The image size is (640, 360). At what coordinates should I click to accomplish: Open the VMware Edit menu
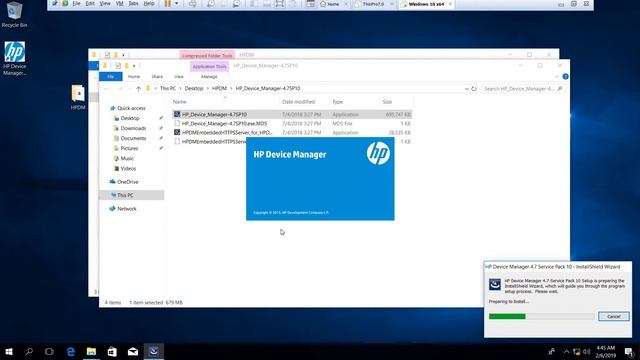[x=90, y=4]
